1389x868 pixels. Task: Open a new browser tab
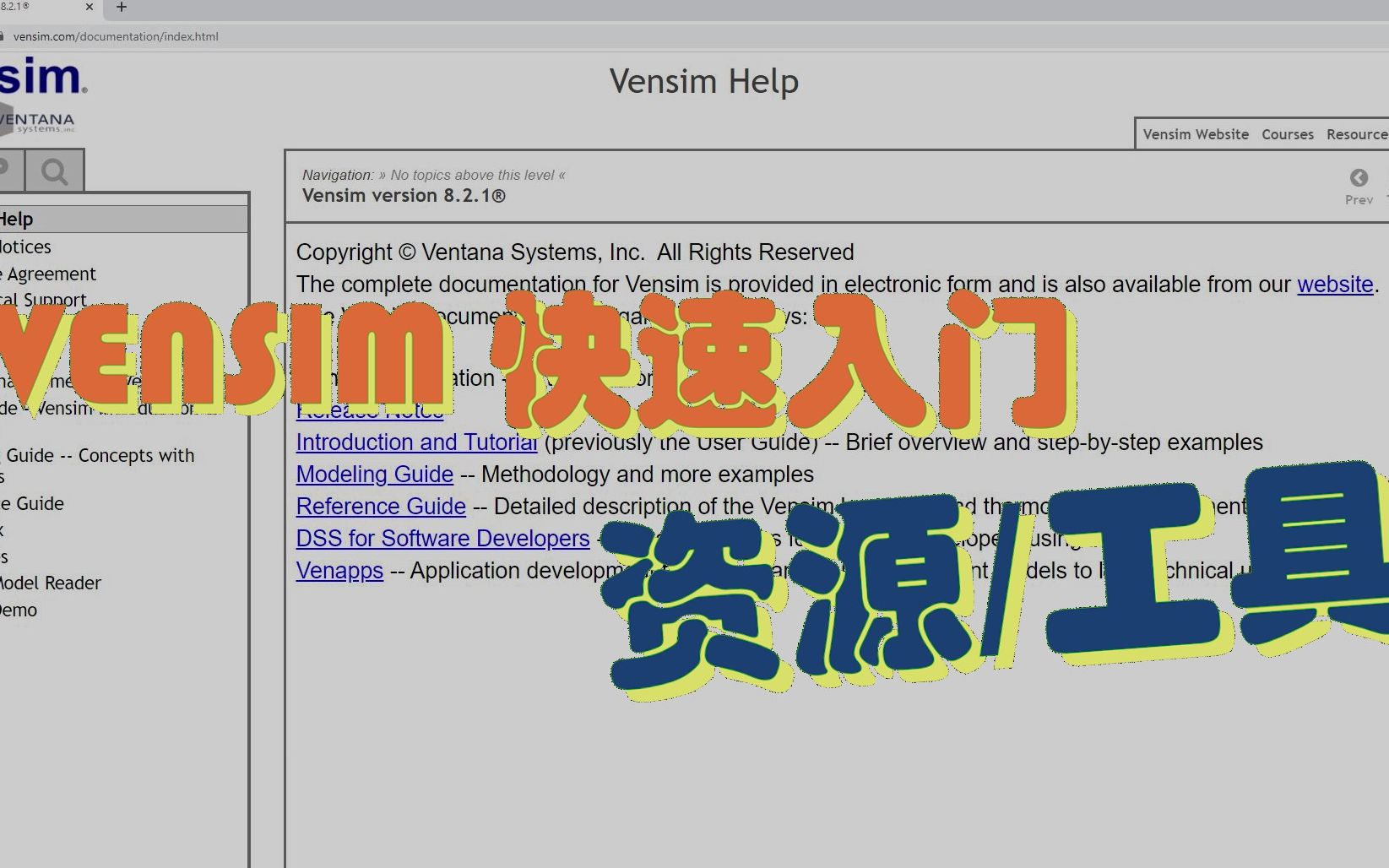122,7
